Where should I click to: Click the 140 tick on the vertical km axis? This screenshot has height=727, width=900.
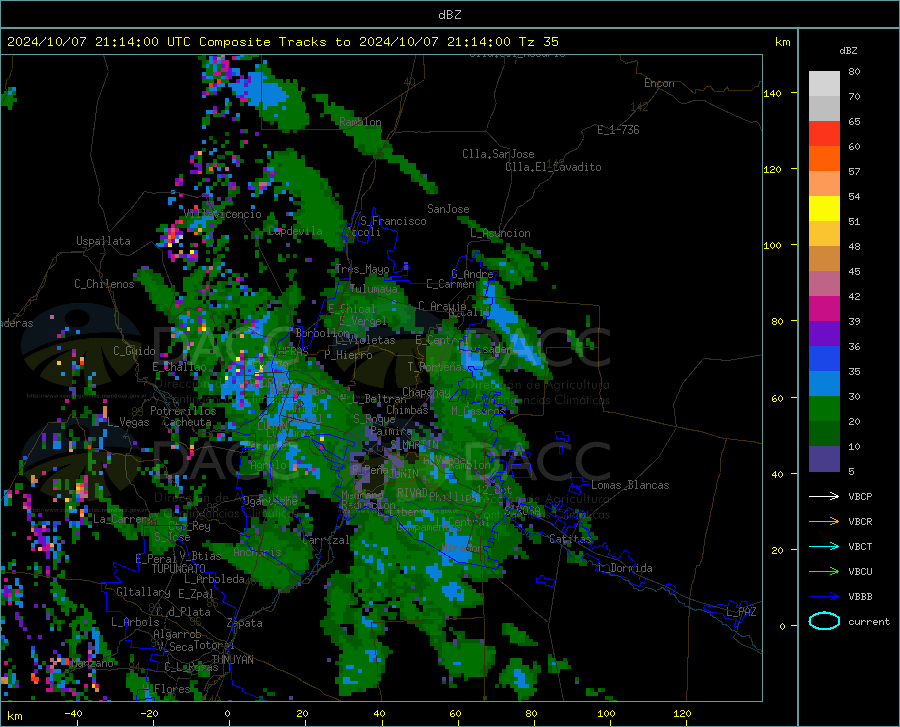772,93
